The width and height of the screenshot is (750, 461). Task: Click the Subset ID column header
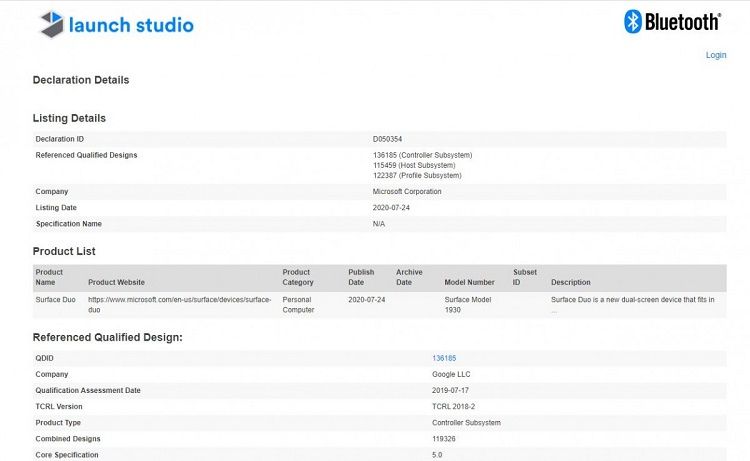525,277
